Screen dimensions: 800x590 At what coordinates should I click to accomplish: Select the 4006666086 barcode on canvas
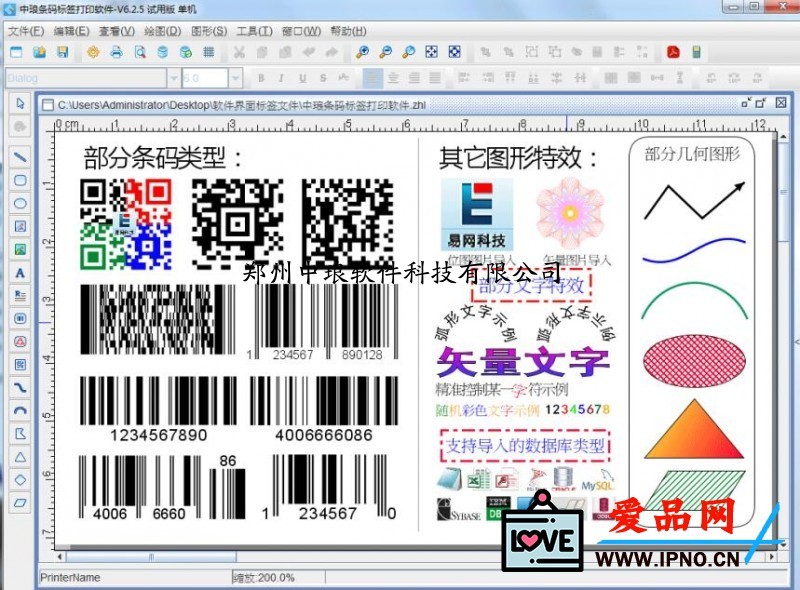[323, 408]
